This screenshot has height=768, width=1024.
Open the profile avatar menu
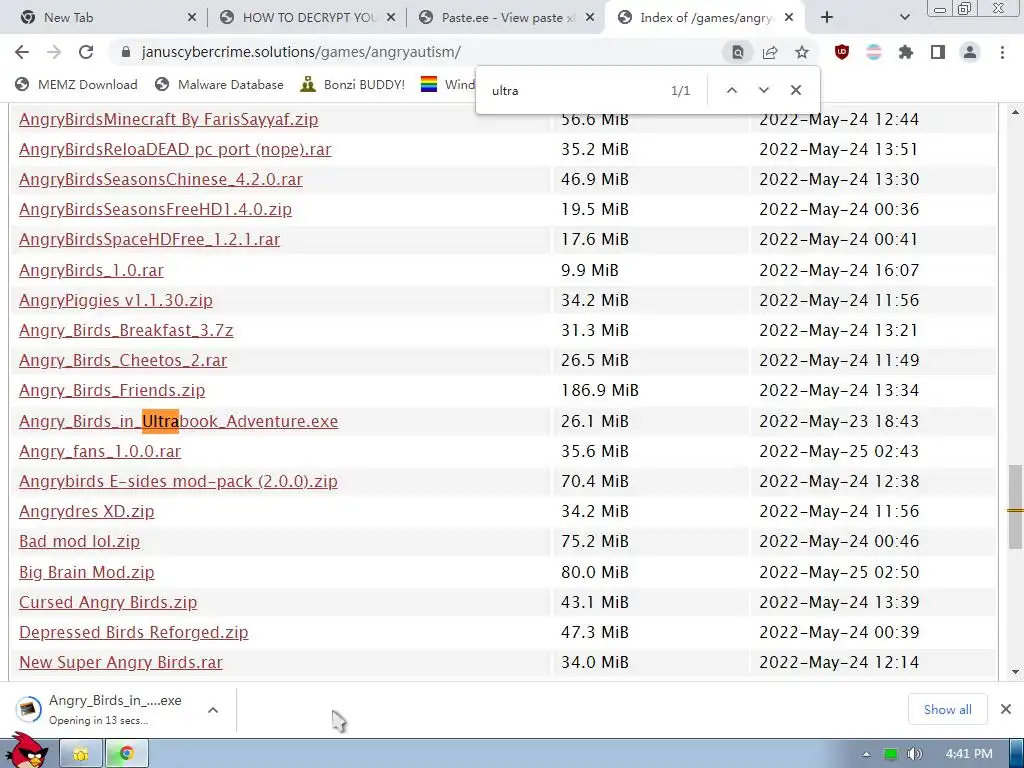(970, 52)
